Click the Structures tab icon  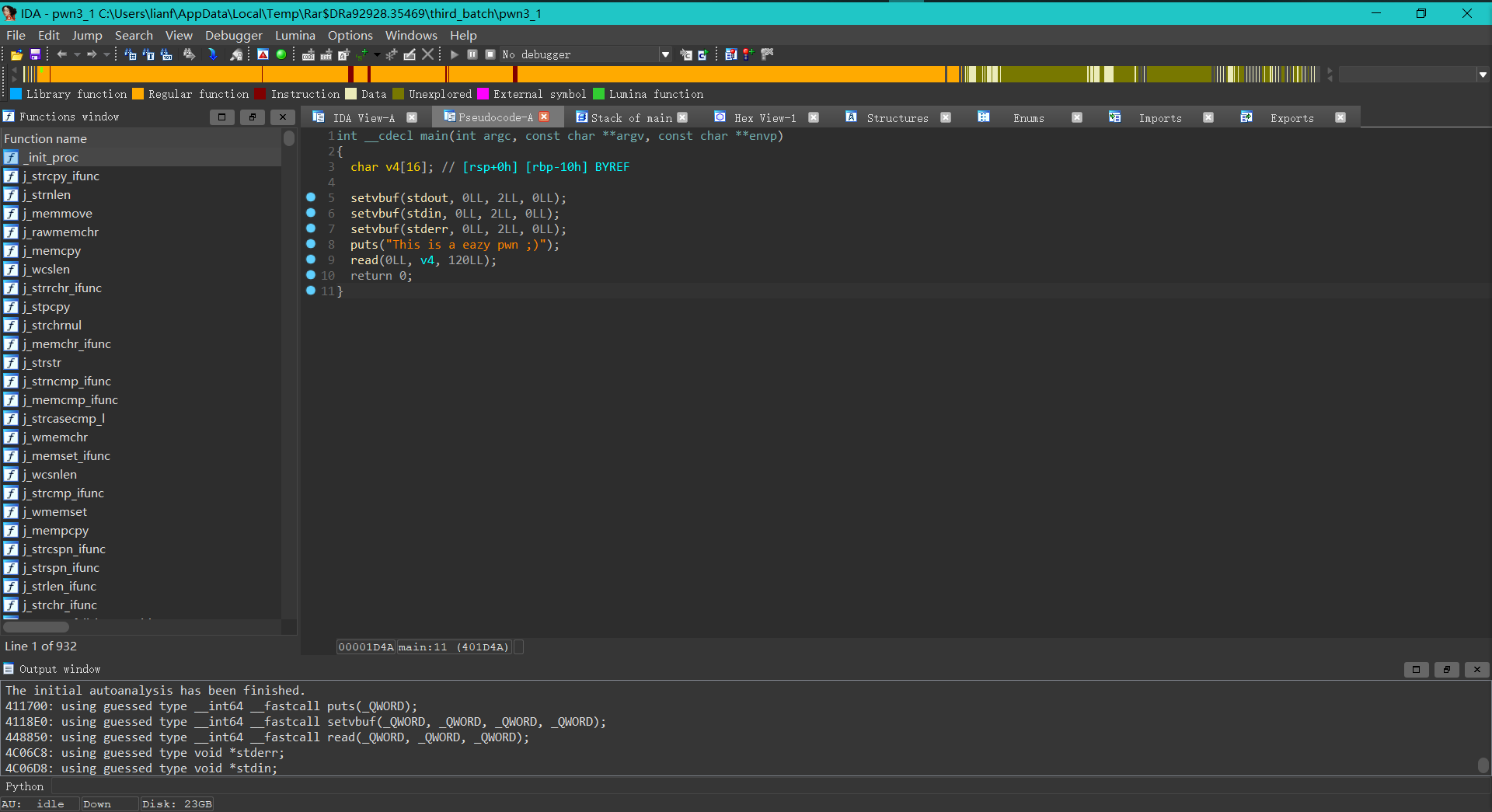pos(852,117)
